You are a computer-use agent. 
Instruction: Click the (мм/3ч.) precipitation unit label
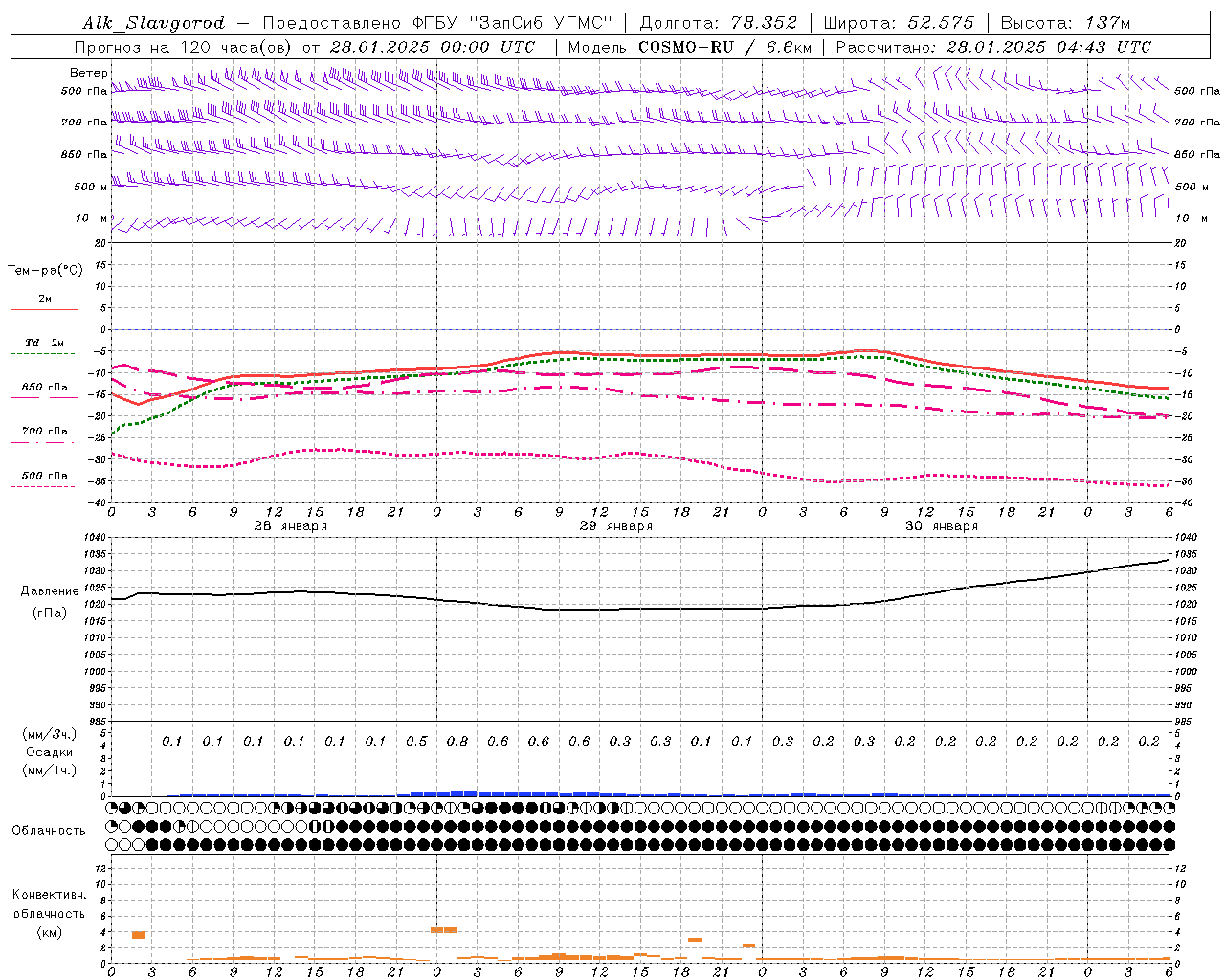50,734
